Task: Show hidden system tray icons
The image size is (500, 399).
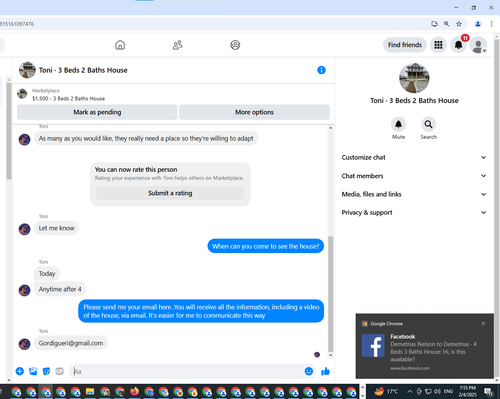Action: tap(410, 391)
